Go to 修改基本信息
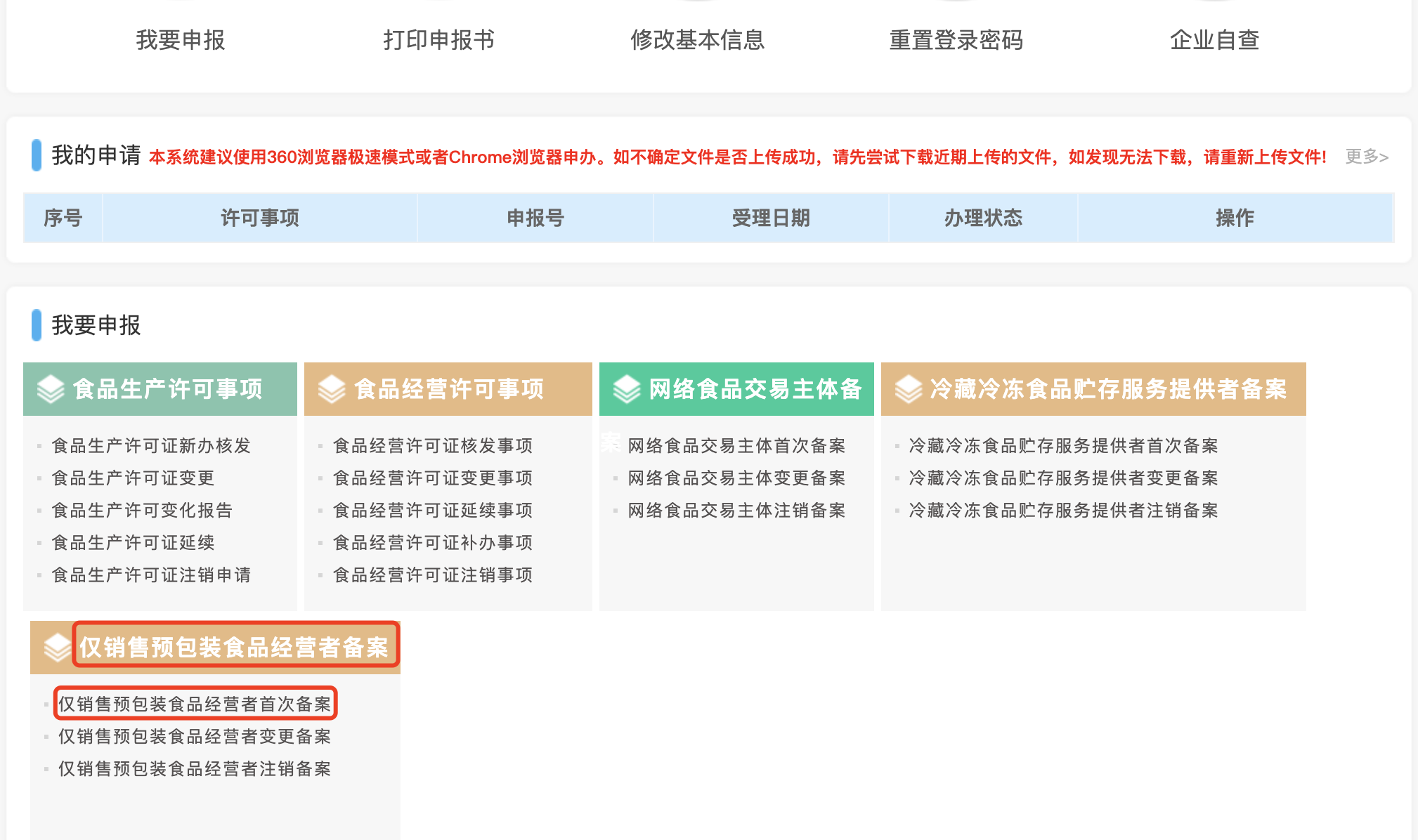 click(x=697, y=40)
